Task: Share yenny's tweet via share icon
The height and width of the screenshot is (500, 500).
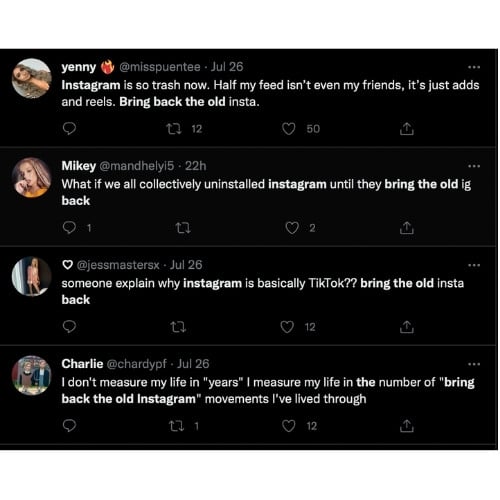Action: click(407, 129)
